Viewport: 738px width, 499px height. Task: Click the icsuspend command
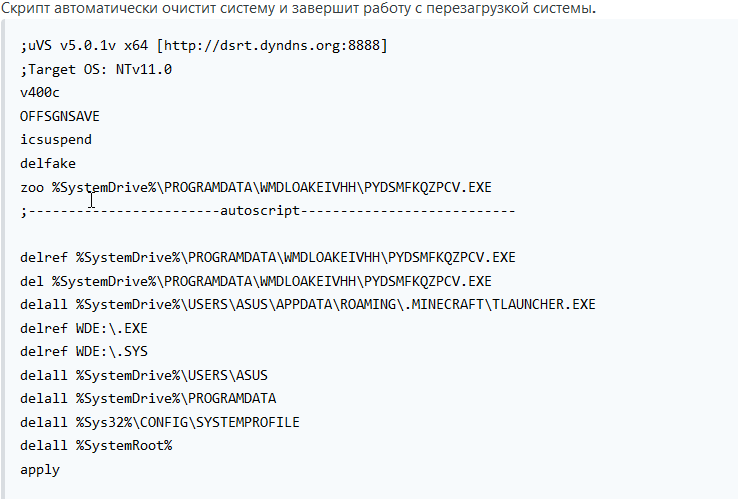coord(56,140)
